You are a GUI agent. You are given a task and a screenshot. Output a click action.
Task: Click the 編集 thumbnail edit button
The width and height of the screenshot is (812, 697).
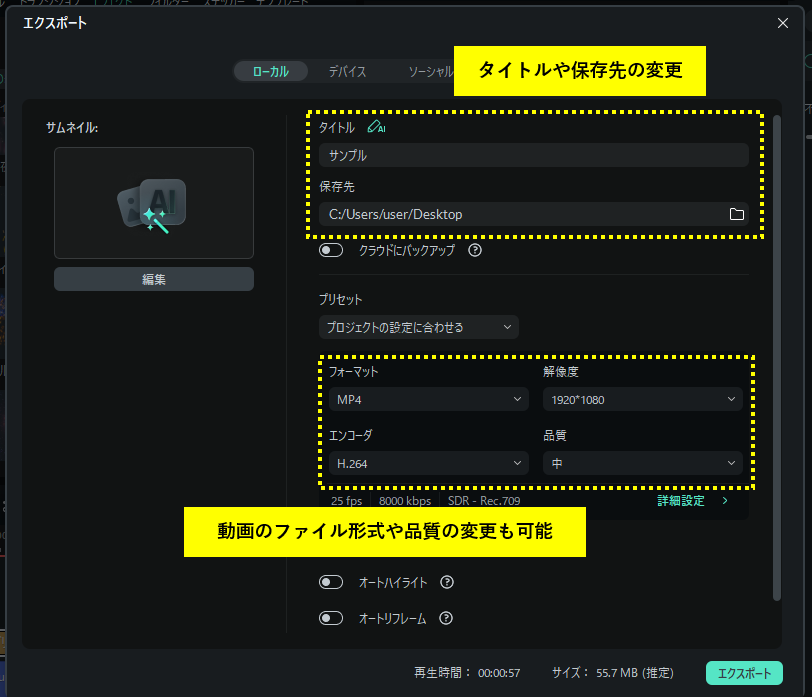pyautogui.click(x=154, y=279)
